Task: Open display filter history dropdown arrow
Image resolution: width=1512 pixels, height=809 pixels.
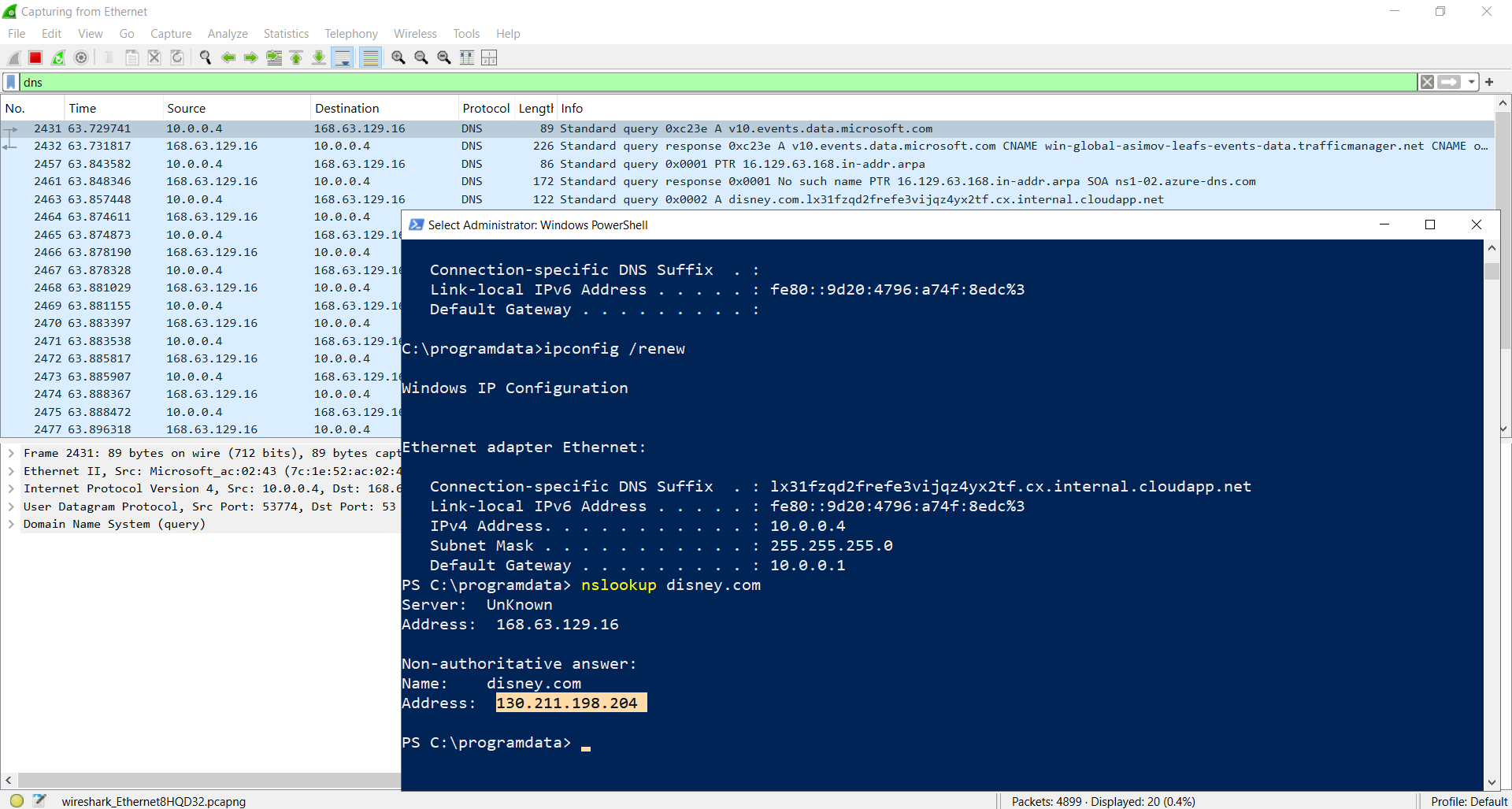Action: point(1471,82)
